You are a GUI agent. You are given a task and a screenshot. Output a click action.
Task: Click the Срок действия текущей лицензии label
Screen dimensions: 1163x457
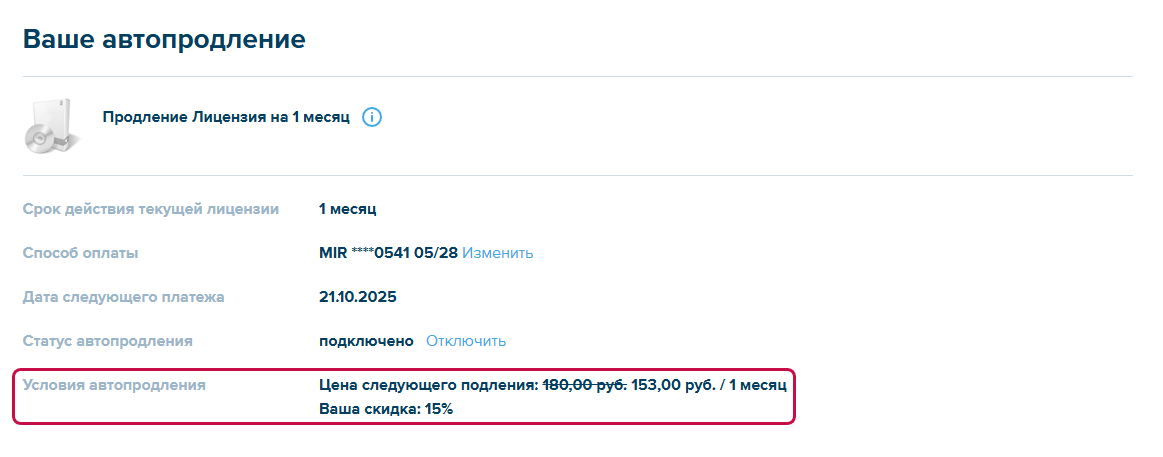[x=151, y=209]
